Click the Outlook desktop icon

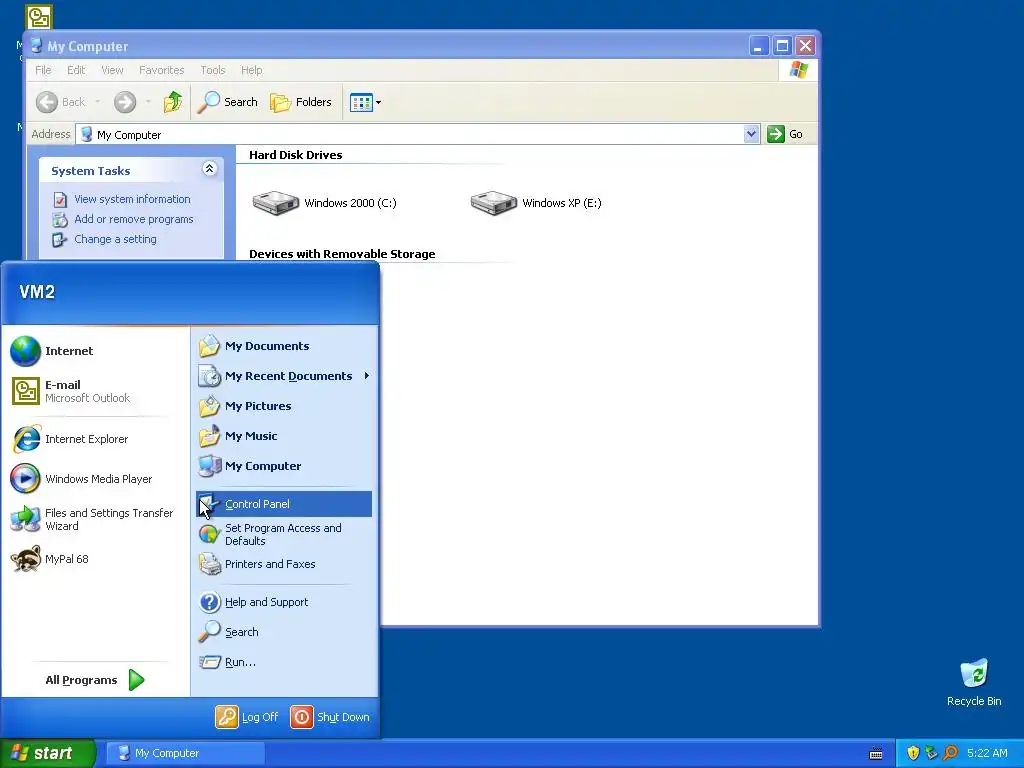click(x=39, y=17)
